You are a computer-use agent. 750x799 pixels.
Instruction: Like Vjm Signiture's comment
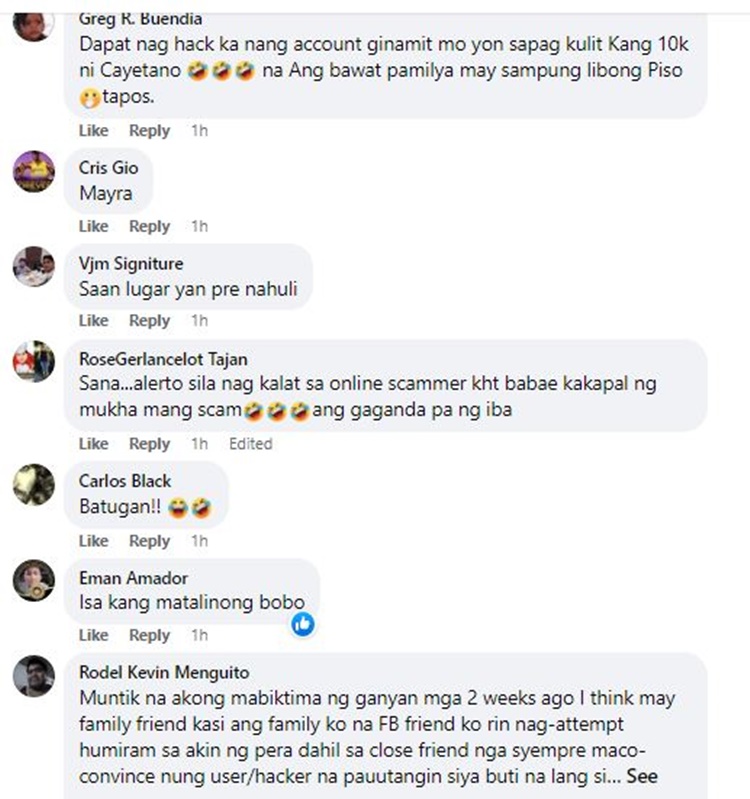click(93, 321)
